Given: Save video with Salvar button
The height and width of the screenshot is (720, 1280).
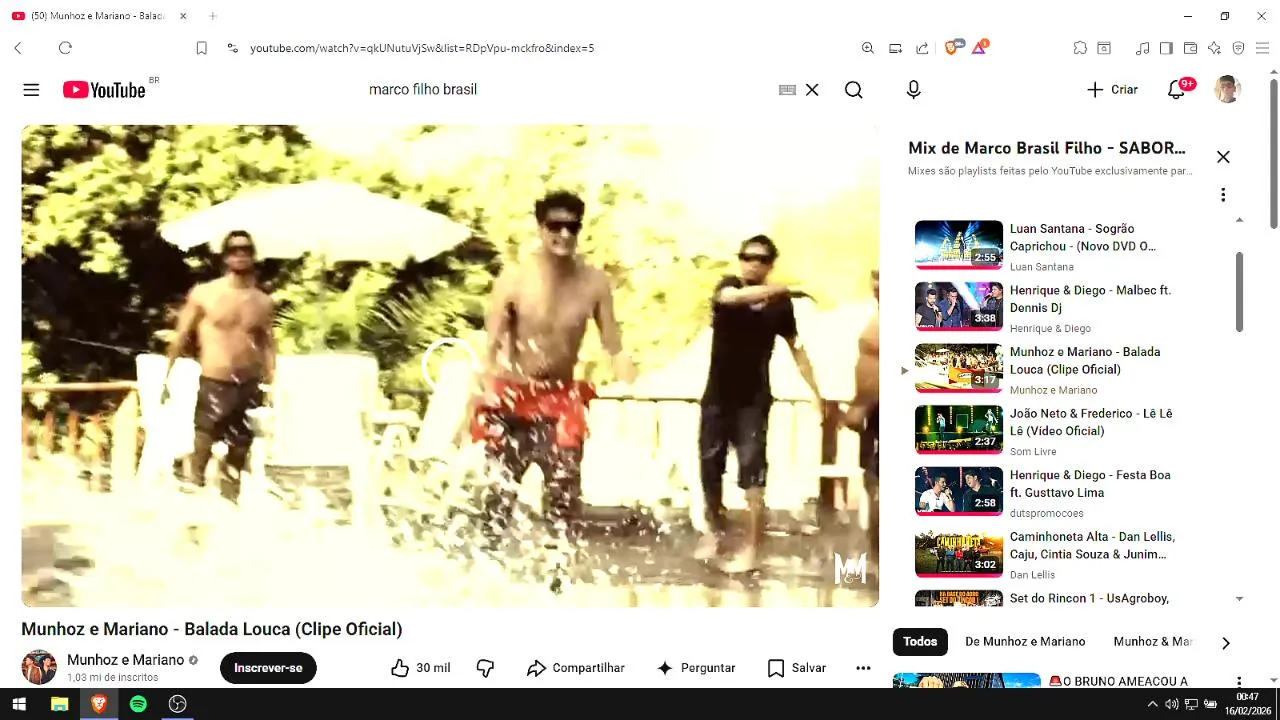Looking at the screenshot, I should coord(797,668).
